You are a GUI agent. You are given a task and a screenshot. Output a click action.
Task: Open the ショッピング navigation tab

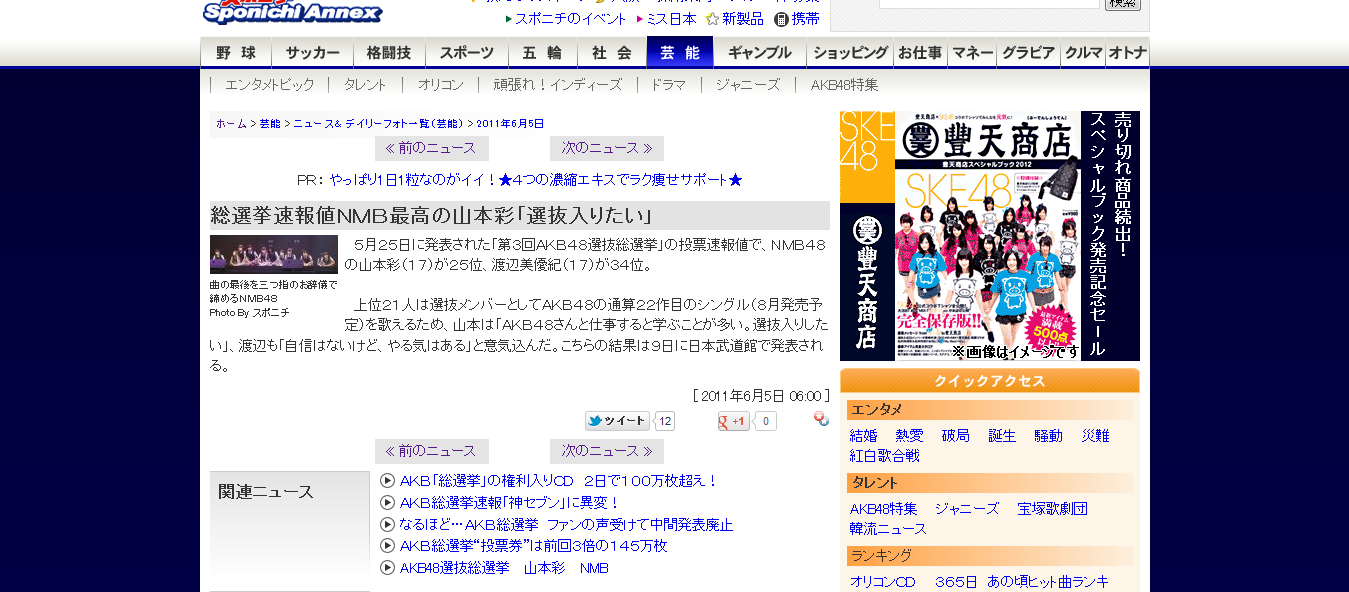pos(850,53)
